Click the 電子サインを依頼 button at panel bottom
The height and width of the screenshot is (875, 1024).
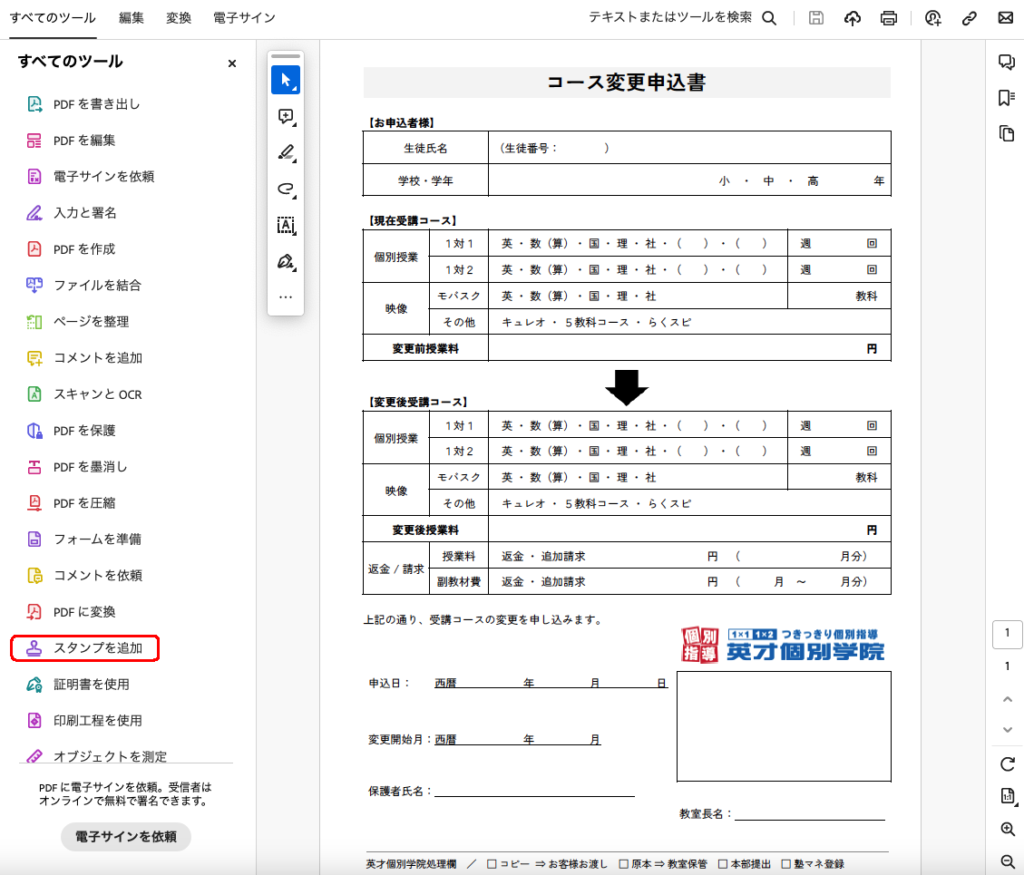coord(126,837)
